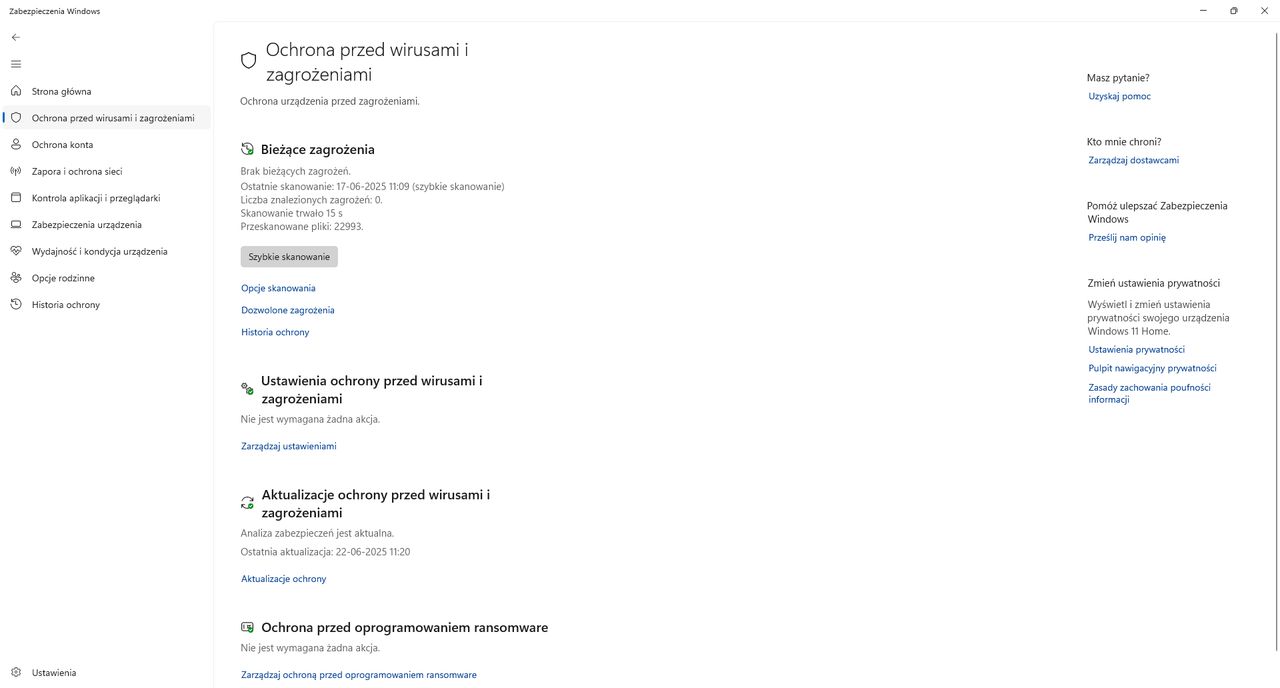Open the Dozwolone zagrożenia link
This screenshot has height=688, width=1280.
click(x=287, y=310)
